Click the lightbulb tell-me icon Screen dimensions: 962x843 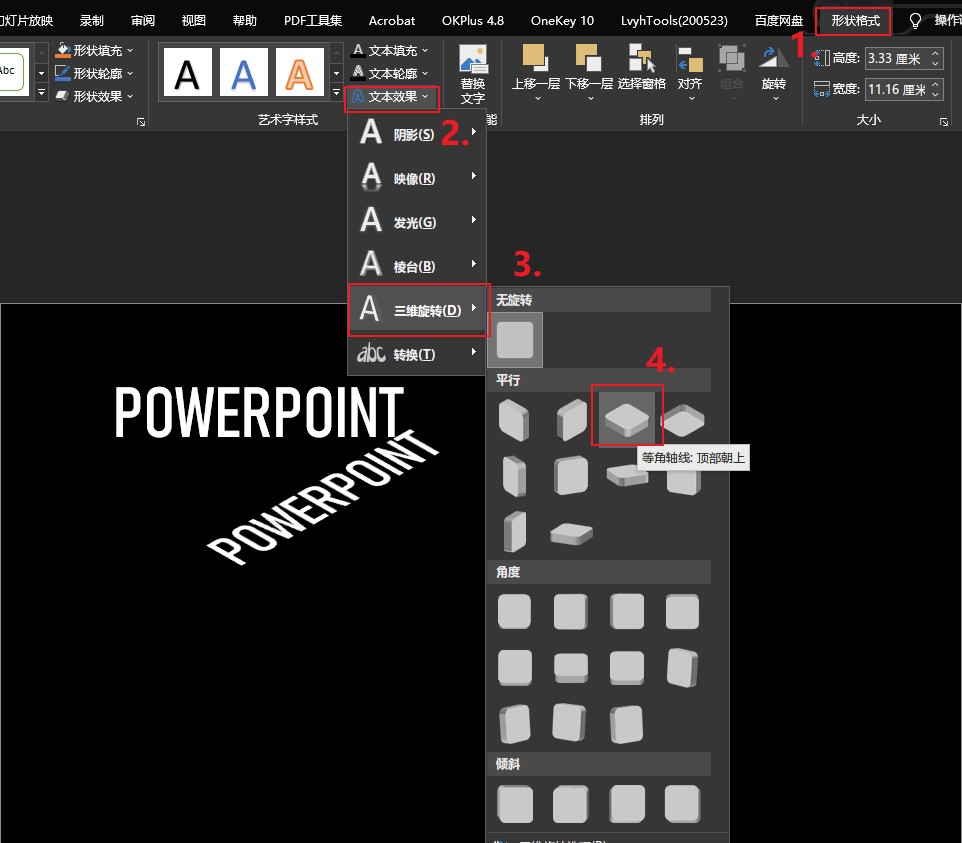coord(915,21)
